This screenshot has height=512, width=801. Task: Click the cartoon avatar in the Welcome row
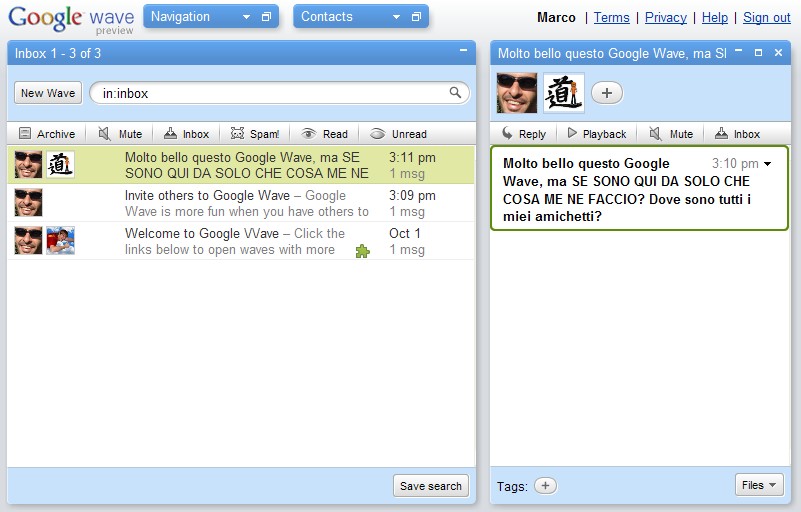pyautogui.click(x=60, y=240)
